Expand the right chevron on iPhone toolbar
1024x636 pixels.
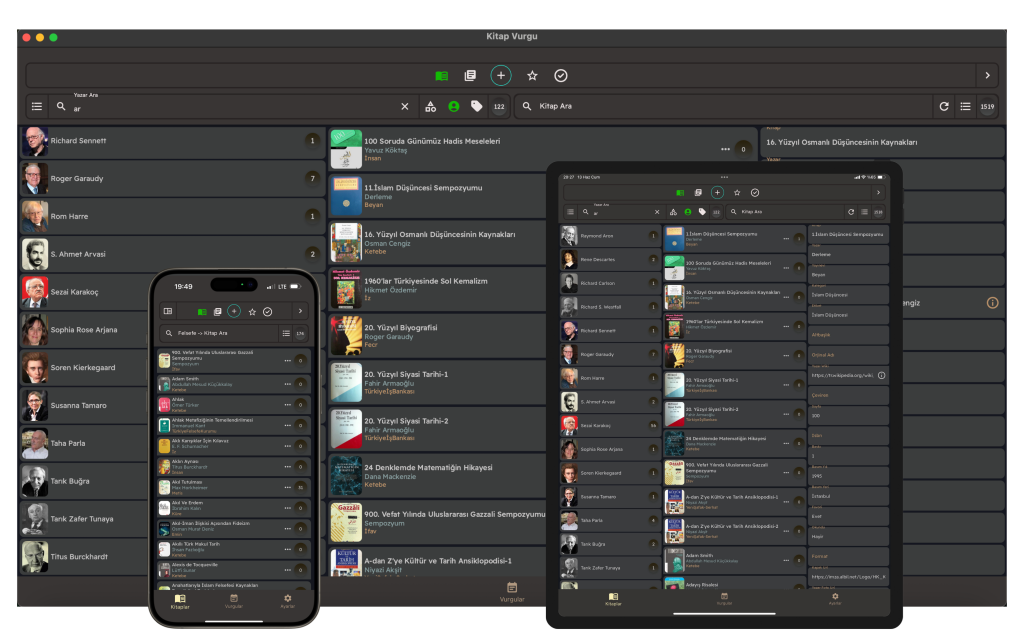pyautogui.click(x=300, y=311)
